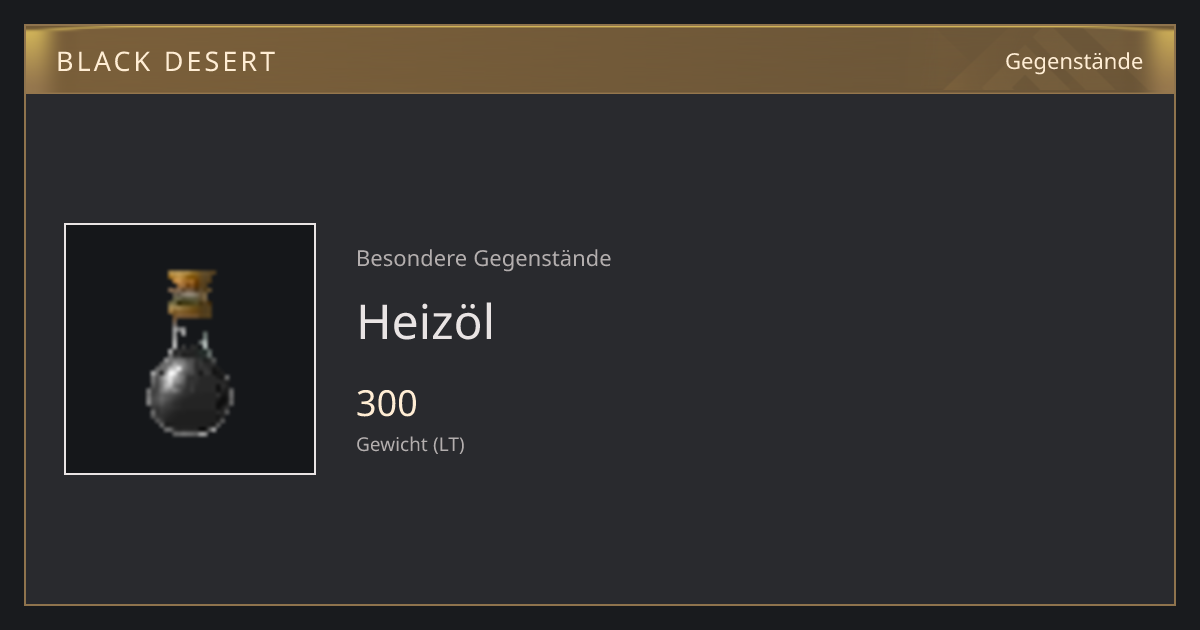The height and width of the screenshot is (630, 1200).
Task: Select the item thumbnail's white frame
Action: 190,349
